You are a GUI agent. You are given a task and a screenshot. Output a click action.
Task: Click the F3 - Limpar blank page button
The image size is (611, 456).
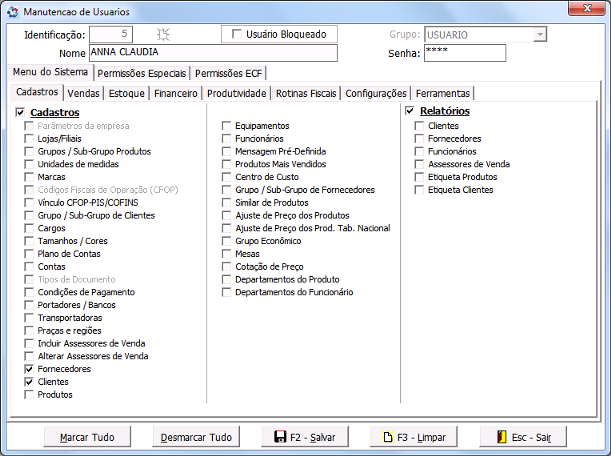(413, 437)
